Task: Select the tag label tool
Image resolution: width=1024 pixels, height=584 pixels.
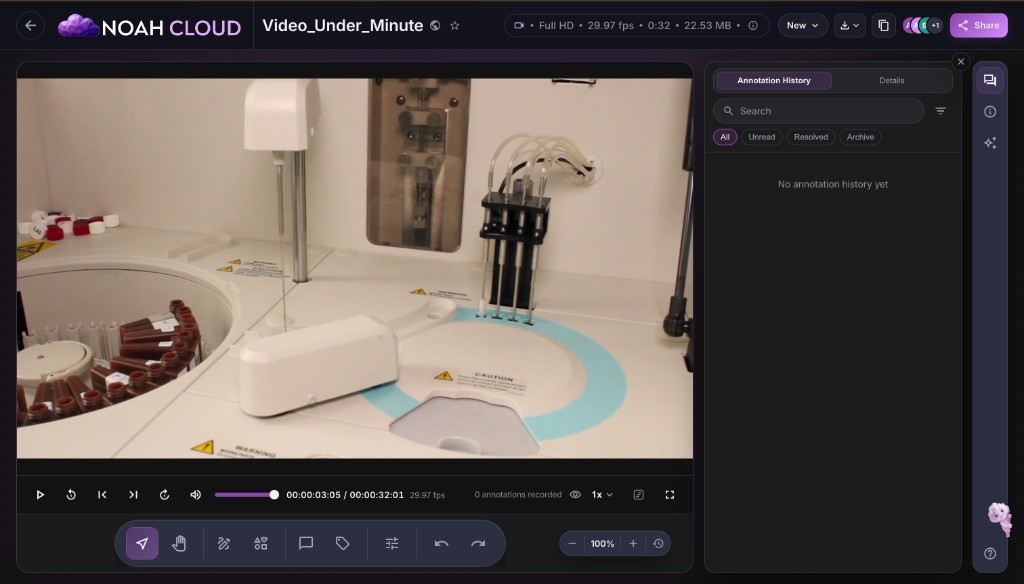Action: (x=342, y=543)
